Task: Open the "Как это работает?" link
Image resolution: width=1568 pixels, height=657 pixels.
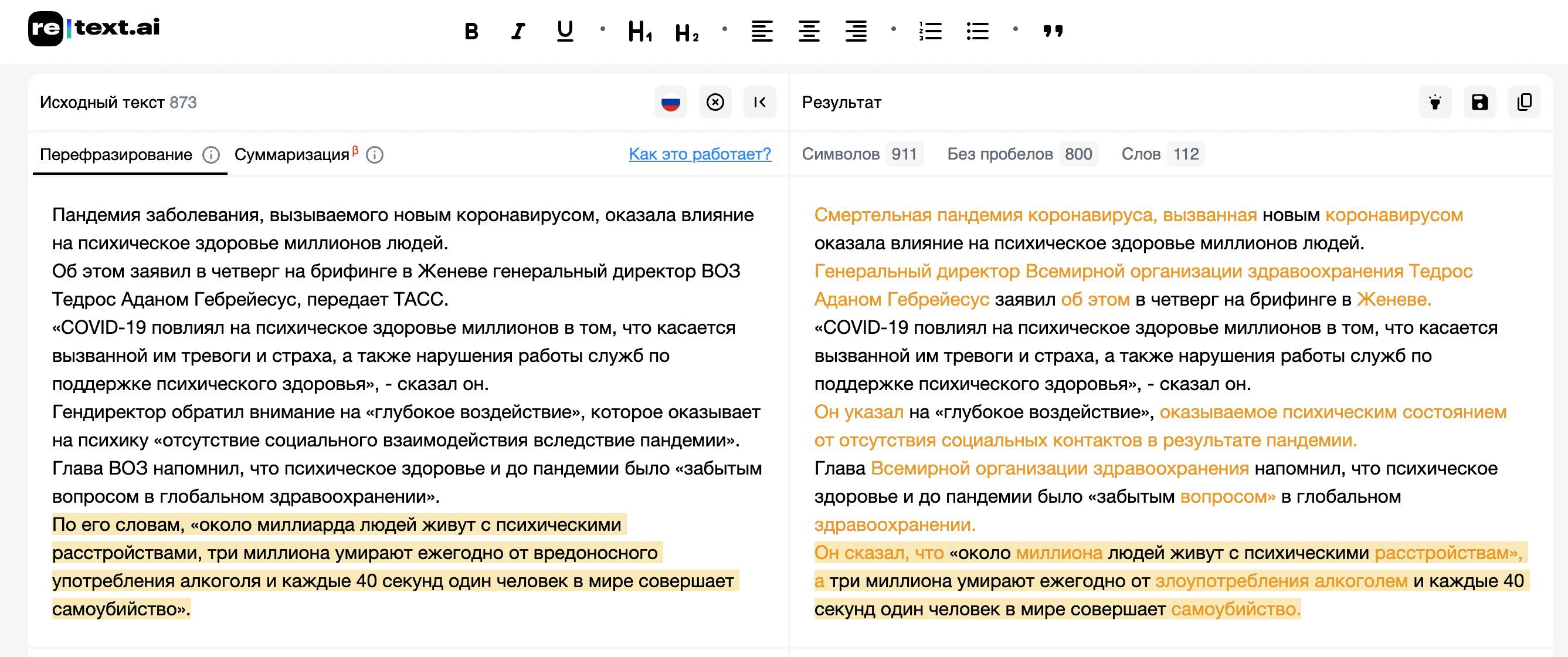Action: coord(700,155)
